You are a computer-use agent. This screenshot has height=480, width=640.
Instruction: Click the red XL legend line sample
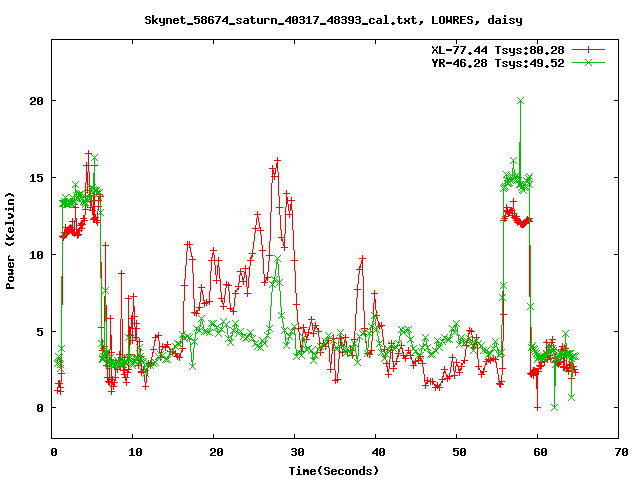[x=588, y=50]
